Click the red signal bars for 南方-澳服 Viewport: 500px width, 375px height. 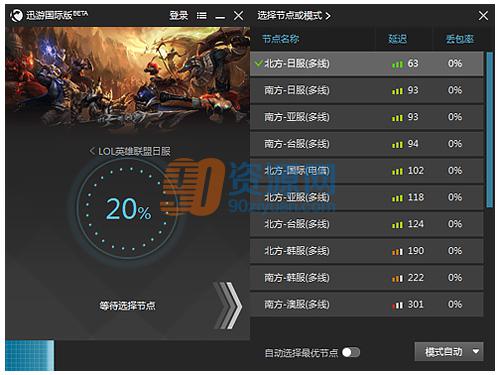397,305
